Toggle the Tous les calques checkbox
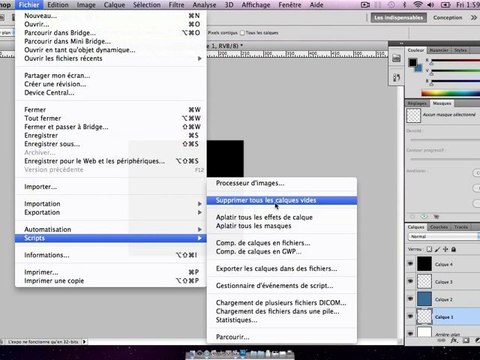480x360 pixels. (x=242, y=33)
